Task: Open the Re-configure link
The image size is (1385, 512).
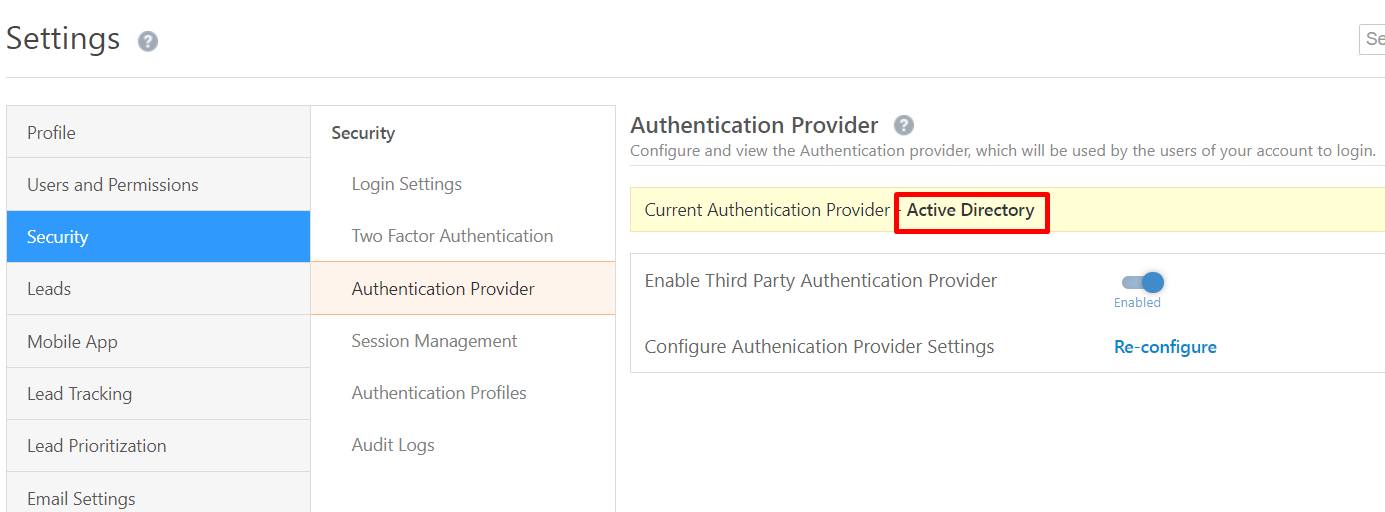Action: tap(1165, 347)
